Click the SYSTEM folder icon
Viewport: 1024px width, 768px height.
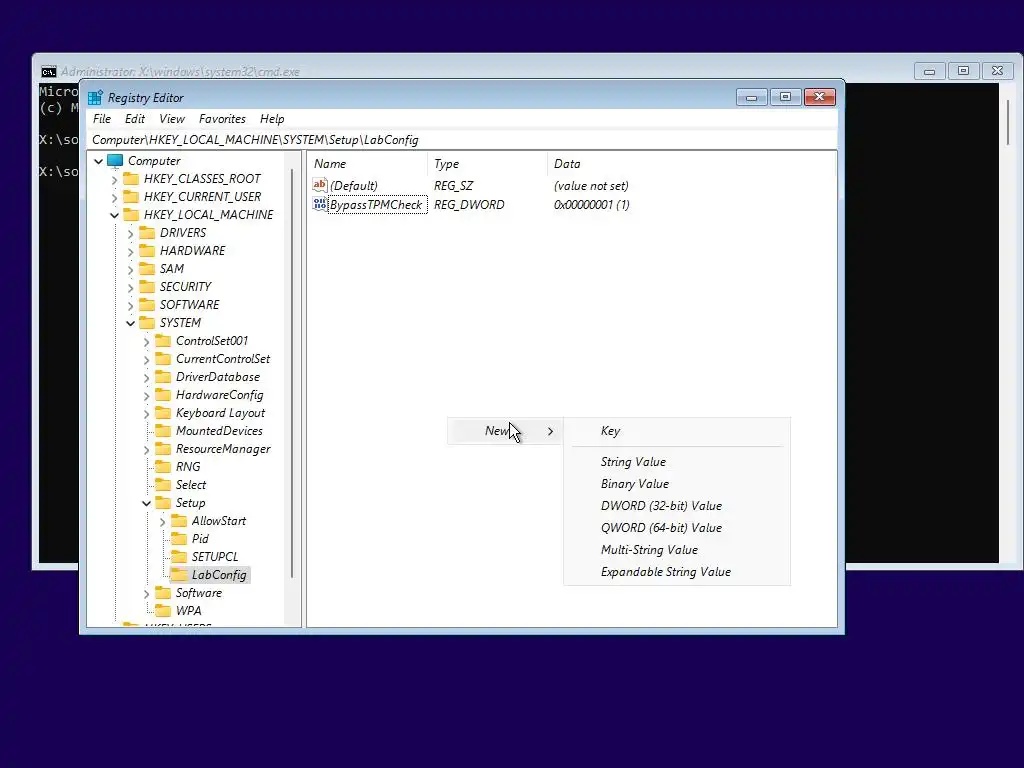[148, 323]
